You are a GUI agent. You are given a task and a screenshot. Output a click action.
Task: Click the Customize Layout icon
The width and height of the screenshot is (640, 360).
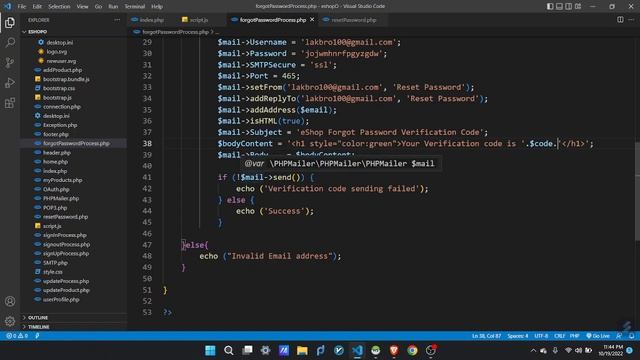point(578,6)
